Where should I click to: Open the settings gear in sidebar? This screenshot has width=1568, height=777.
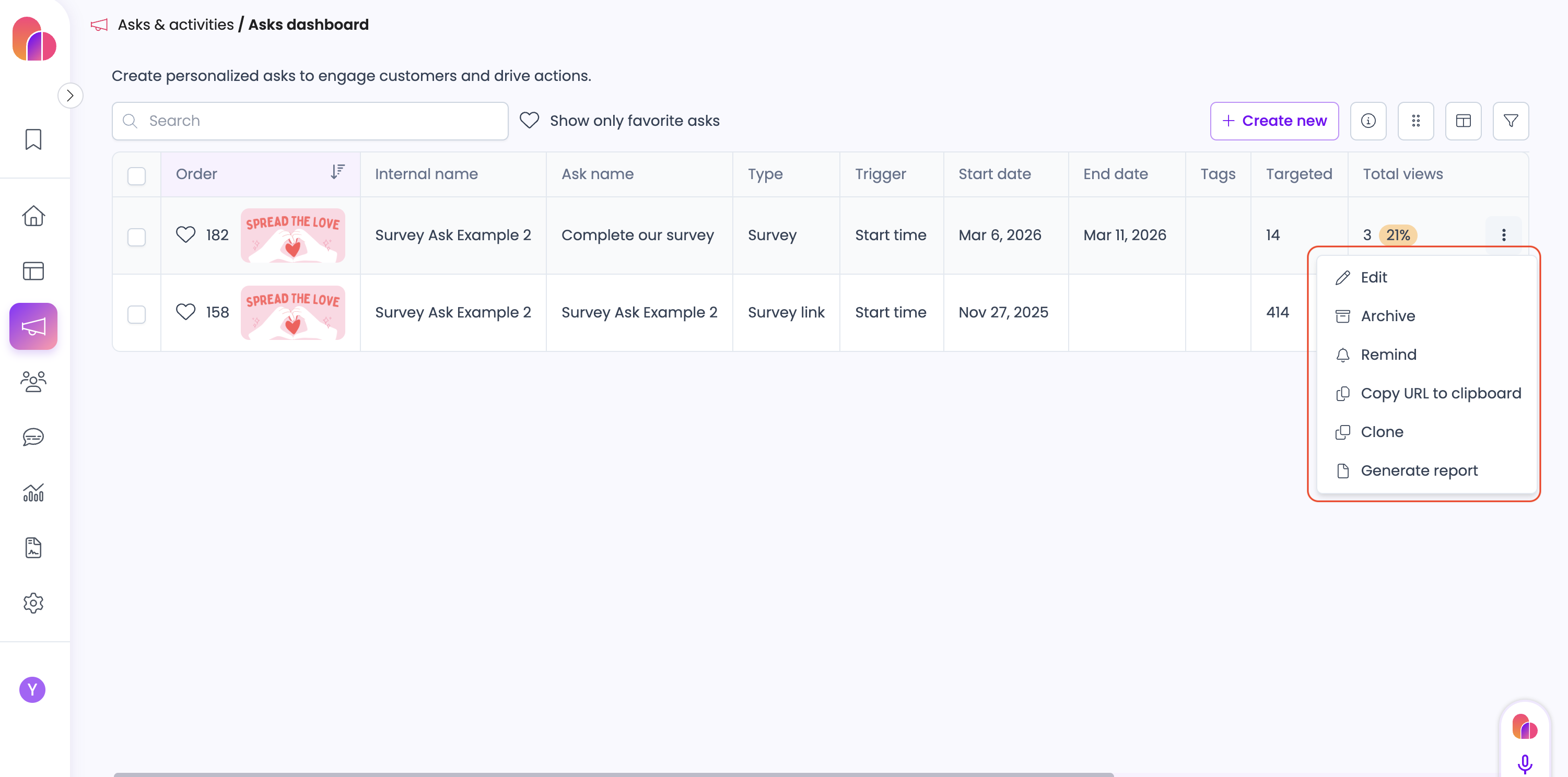[33, 603]
